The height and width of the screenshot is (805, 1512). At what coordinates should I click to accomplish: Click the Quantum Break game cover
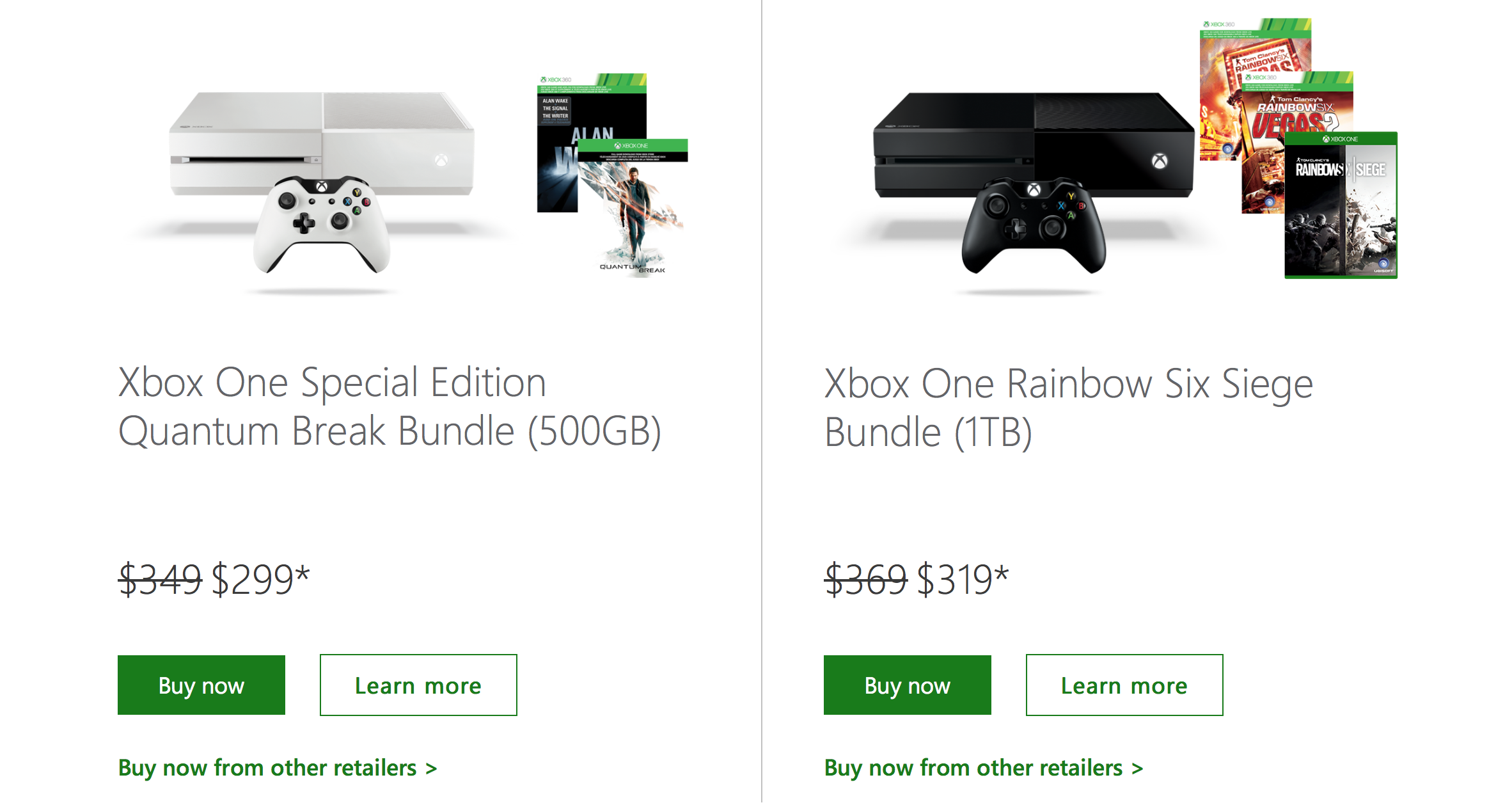[x=633, y=211]
